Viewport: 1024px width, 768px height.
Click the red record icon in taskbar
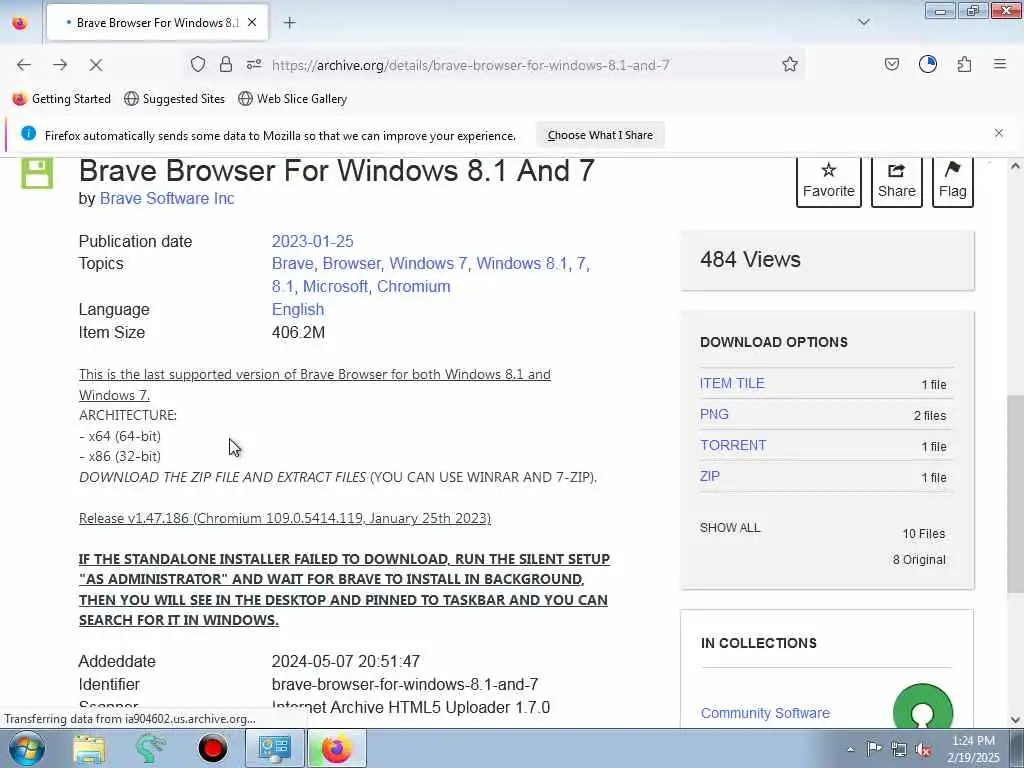pyautogui.click(x=212, y=749)
